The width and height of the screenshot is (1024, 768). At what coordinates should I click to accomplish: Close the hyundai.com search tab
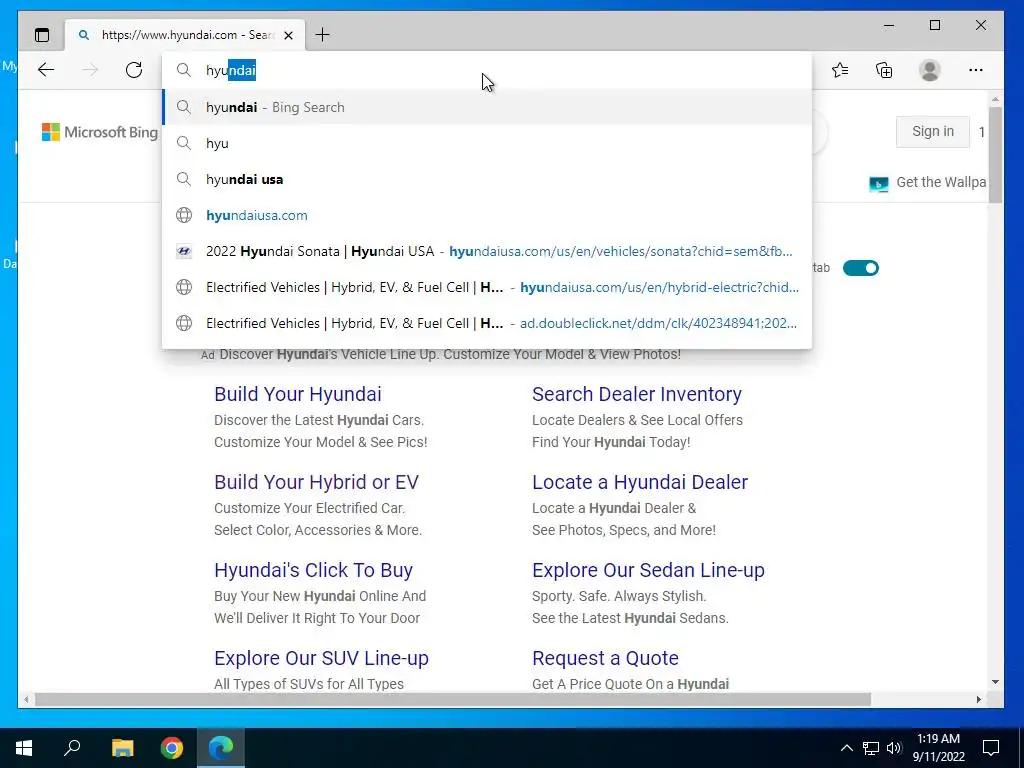(289, 35)
